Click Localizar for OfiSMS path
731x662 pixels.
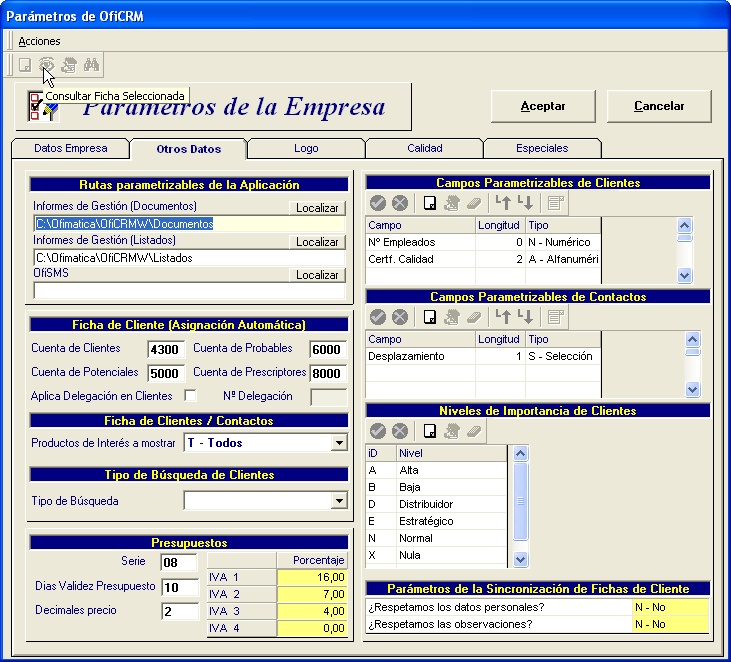click(x=317, y=275)
